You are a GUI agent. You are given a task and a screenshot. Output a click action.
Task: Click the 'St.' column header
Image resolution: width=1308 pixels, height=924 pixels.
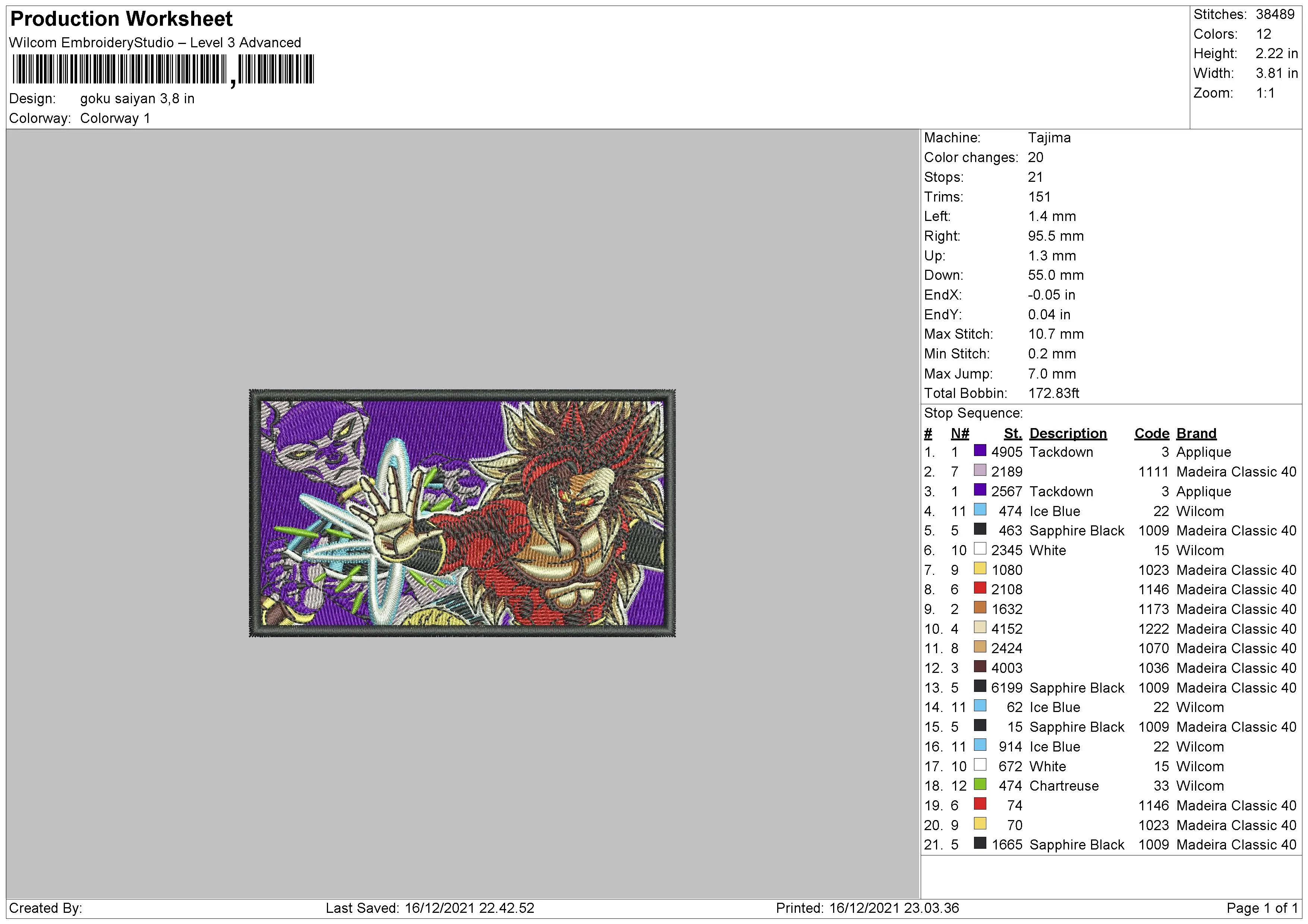click(1013, 433)
